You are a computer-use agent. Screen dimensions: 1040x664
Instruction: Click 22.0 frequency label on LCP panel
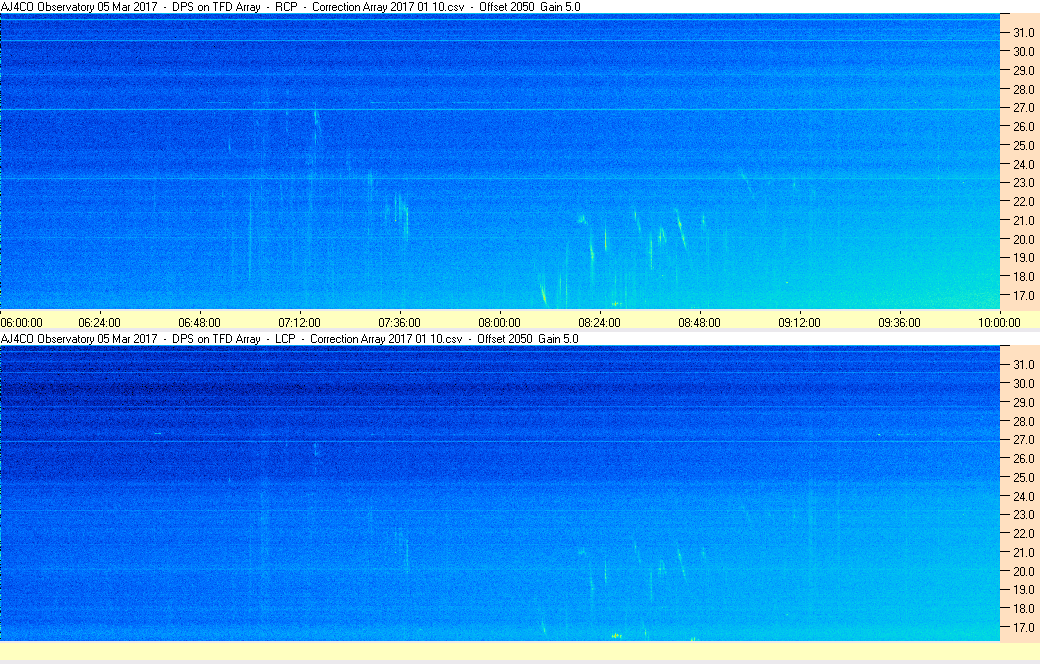[x=1023, y=533]
